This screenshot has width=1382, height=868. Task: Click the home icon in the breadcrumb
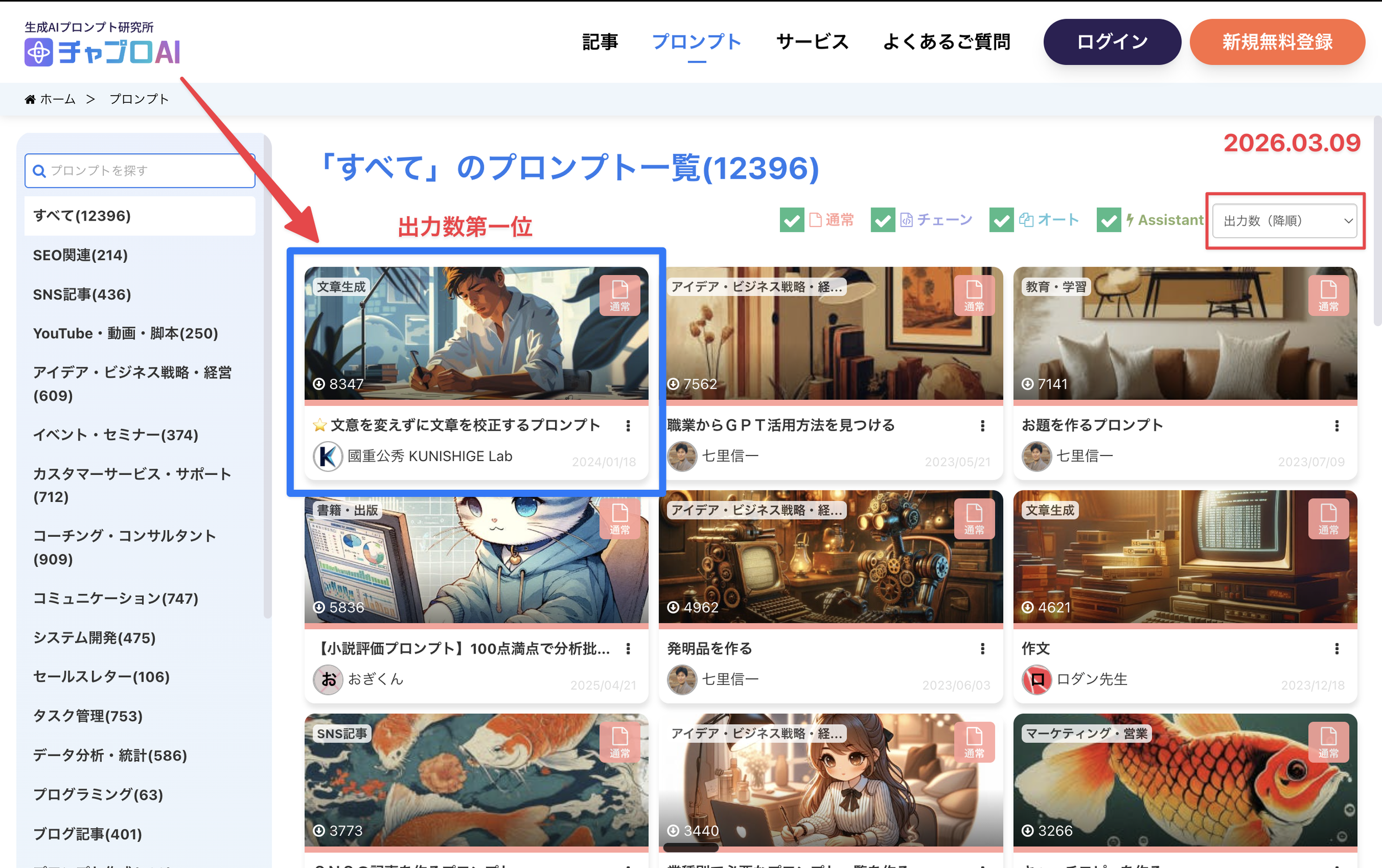point(30,98)
